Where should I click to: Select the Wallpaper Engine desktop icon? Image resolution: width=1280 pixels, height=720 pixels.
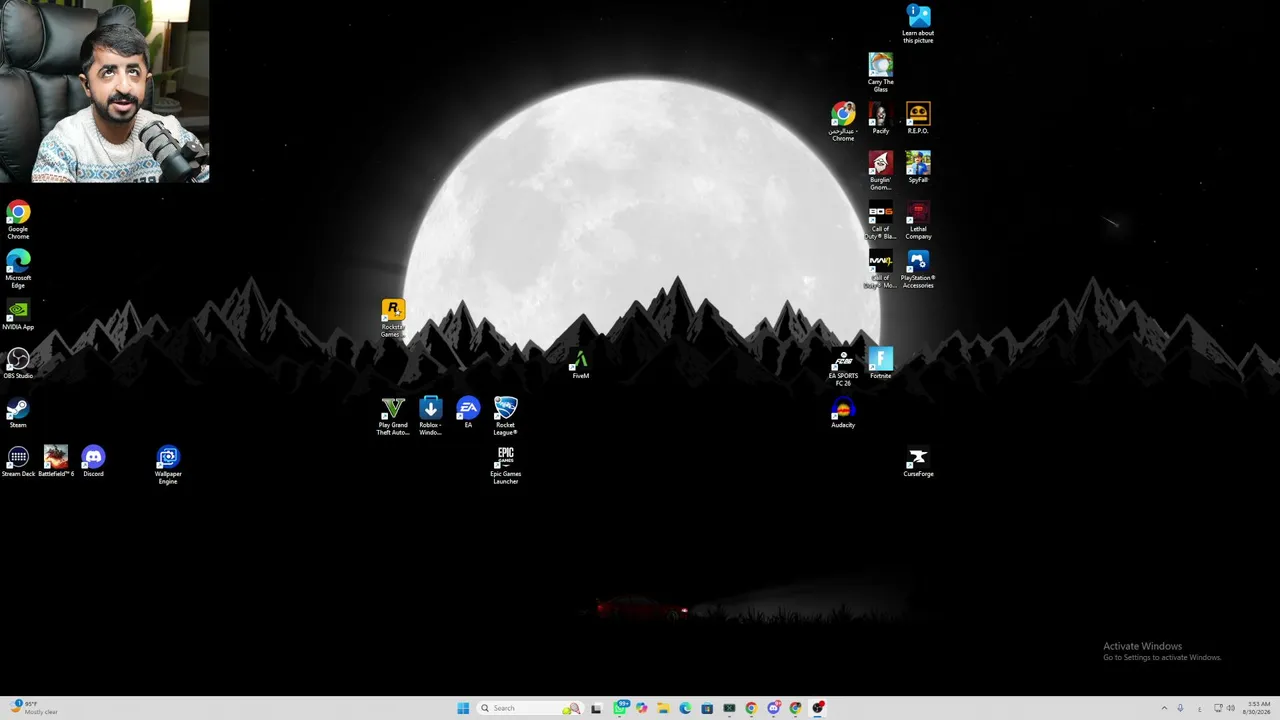coord(168,465)
